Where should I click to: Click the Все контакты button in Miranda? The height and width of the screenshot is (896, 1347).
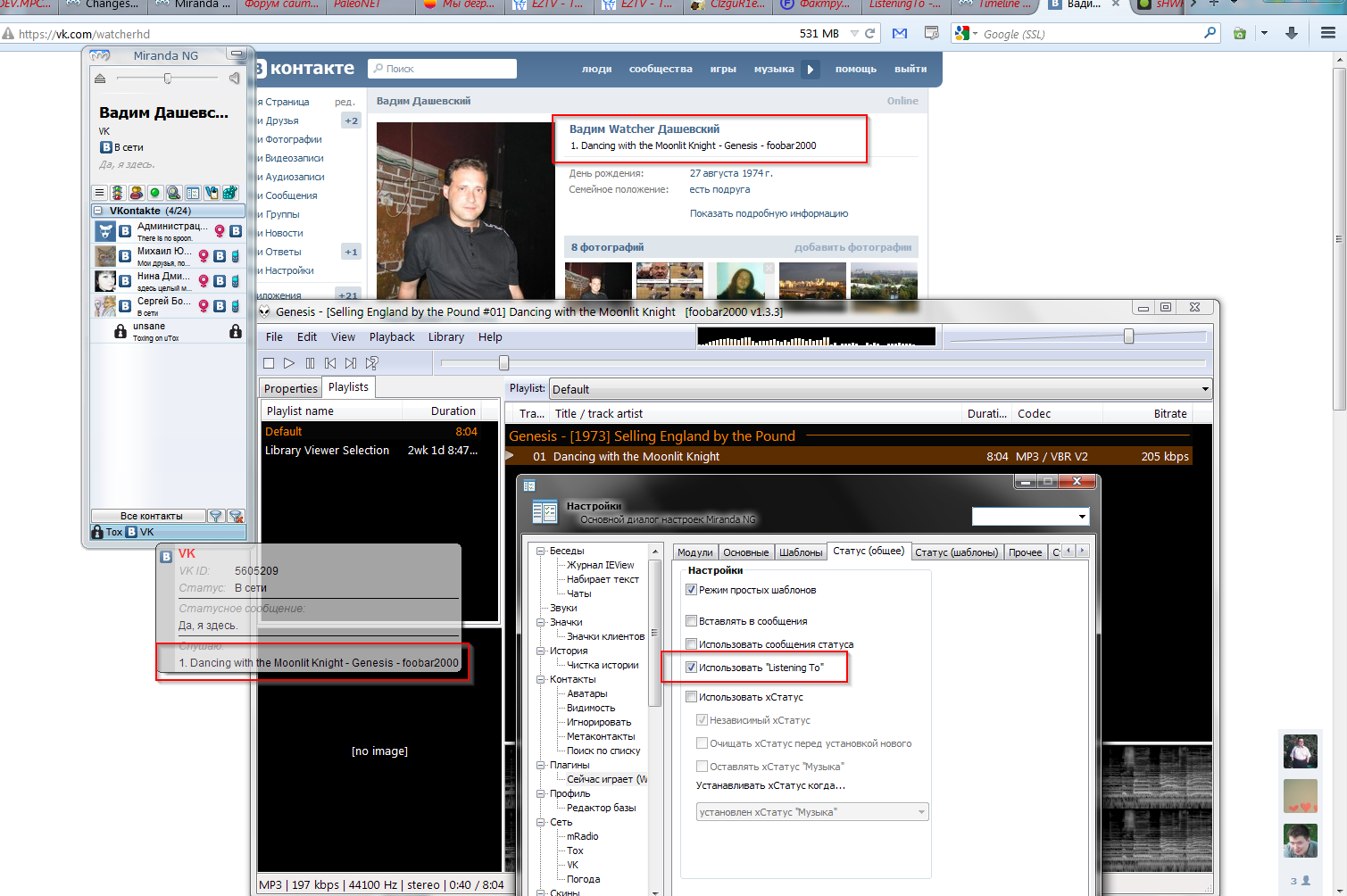tap(149, 516)
